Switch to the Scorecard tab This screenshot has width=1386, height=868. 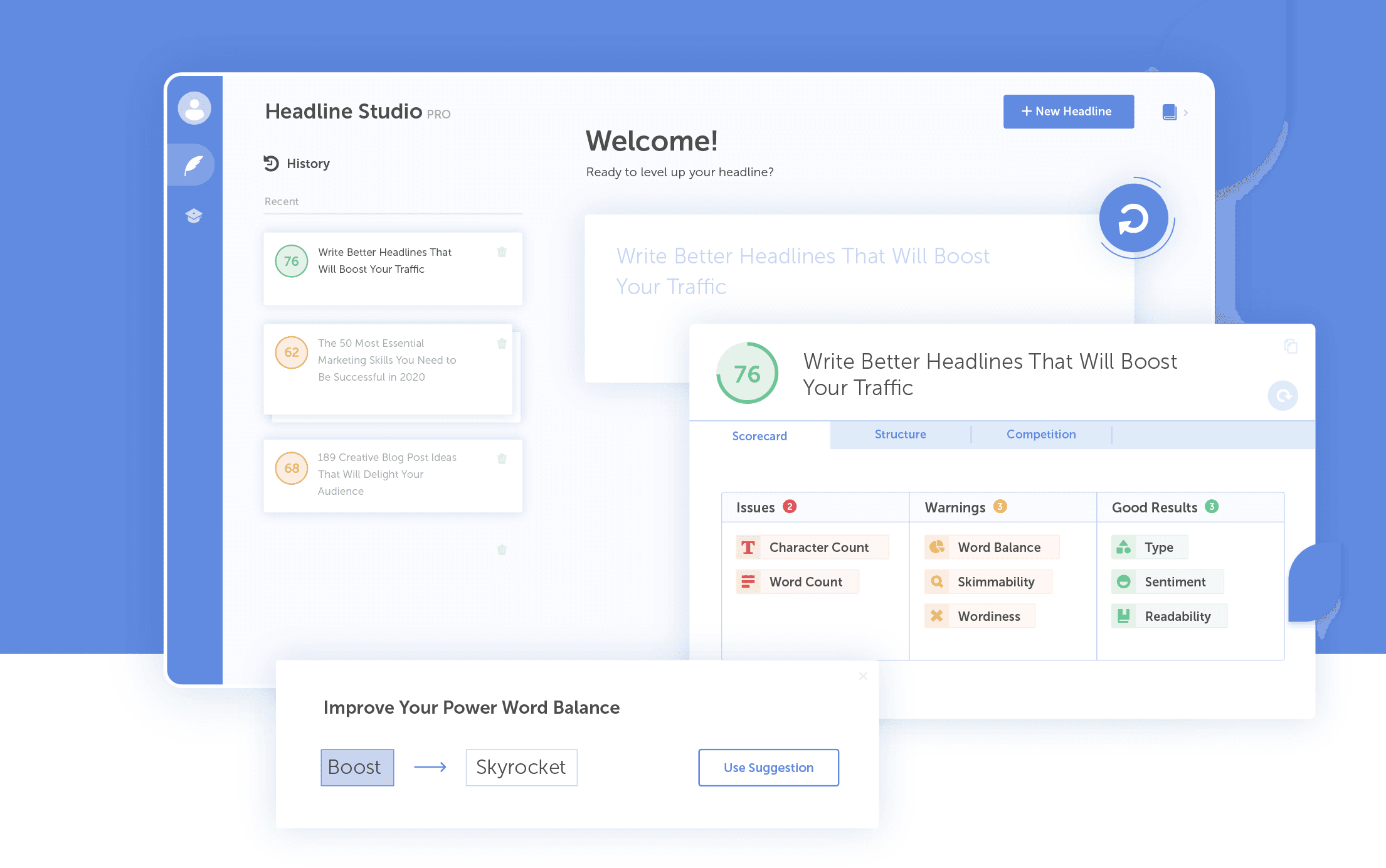(x=759, y=435)
